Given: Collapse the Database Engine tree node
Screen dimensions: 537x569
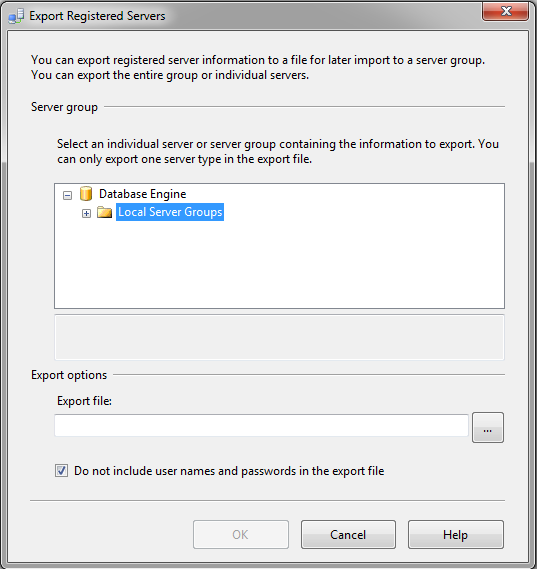Looking at the screenshot, I should 67,196.
